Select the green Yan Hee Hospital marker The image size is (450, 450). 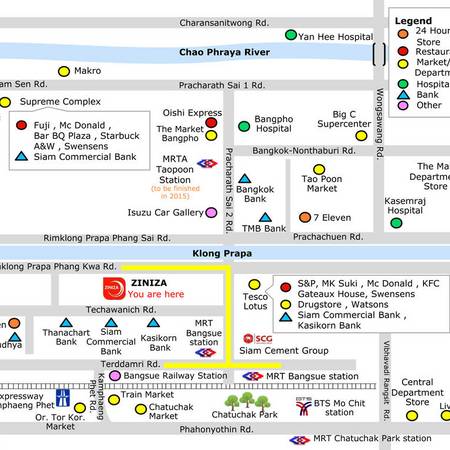291,35
